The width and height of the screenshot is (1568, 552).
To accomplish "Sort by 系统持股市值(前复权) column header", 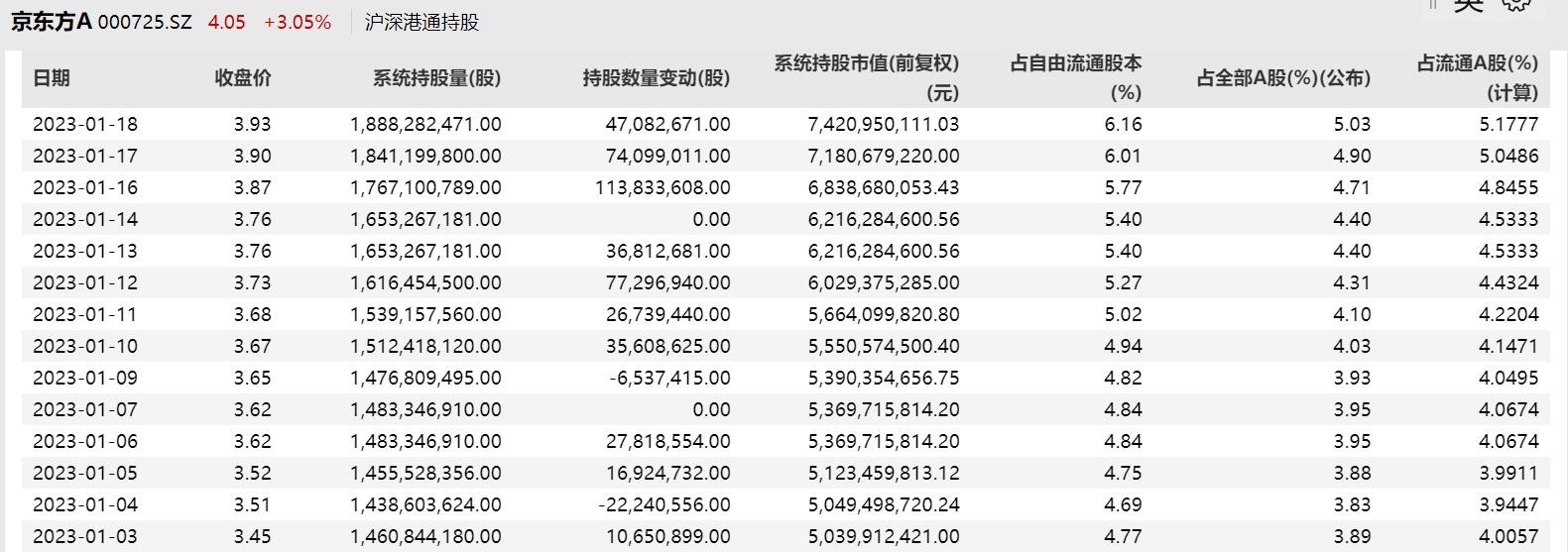I will 866,77.
